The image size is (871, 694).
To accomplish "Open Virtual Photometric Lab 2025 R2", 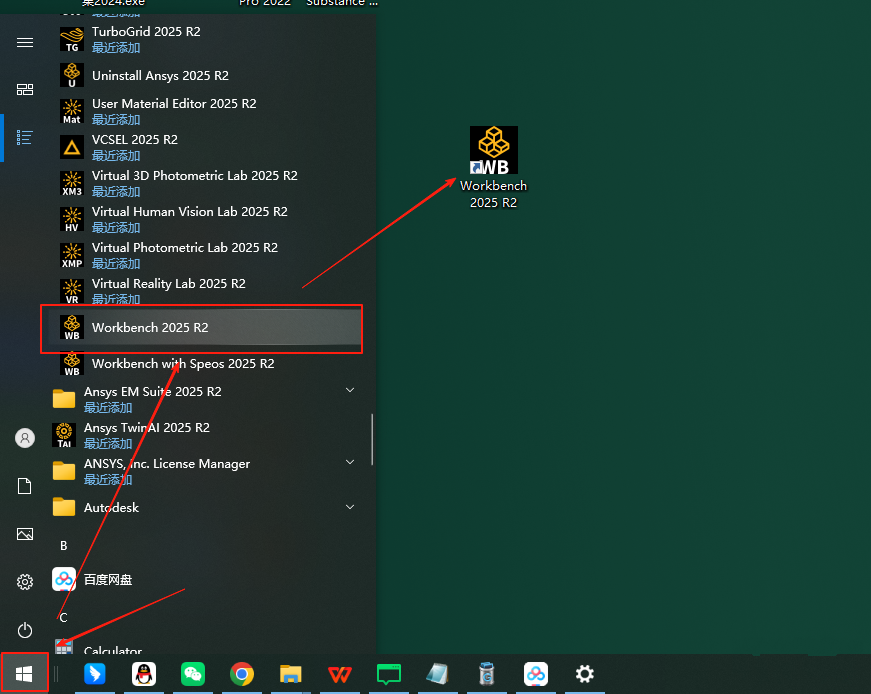I will click(184, 248).
